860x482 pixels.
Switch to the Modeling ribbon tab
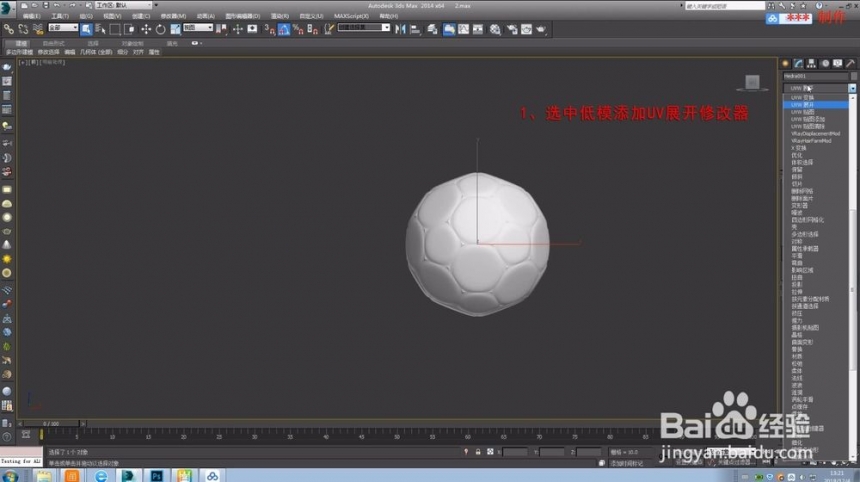pos(21,43)
